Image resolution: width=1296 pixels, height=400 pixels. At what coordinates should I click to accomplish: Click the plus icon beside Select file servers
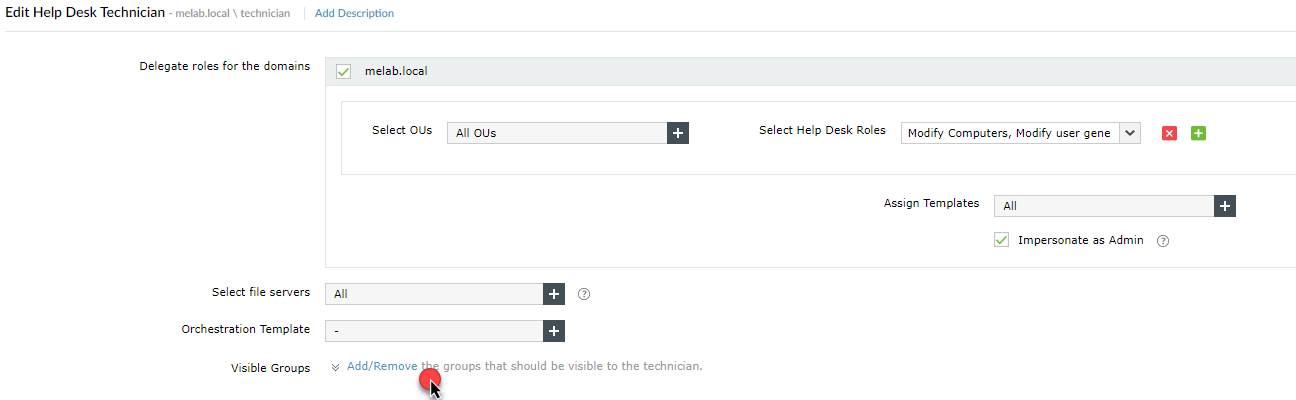[554, 294]
